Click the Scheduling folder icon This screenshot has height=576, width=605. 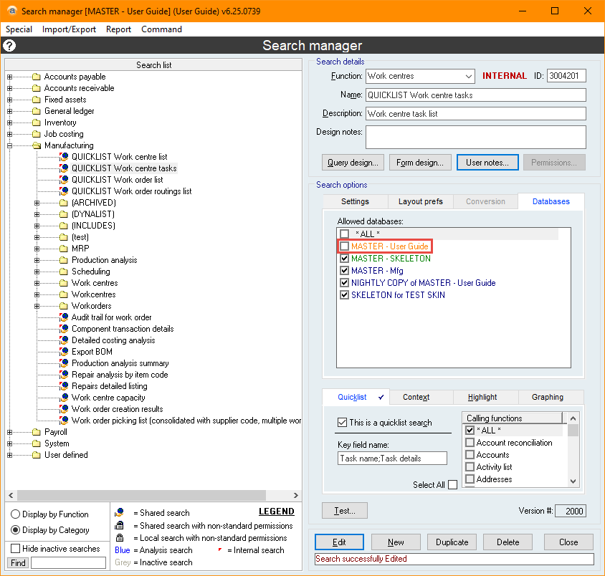(64, 272)
